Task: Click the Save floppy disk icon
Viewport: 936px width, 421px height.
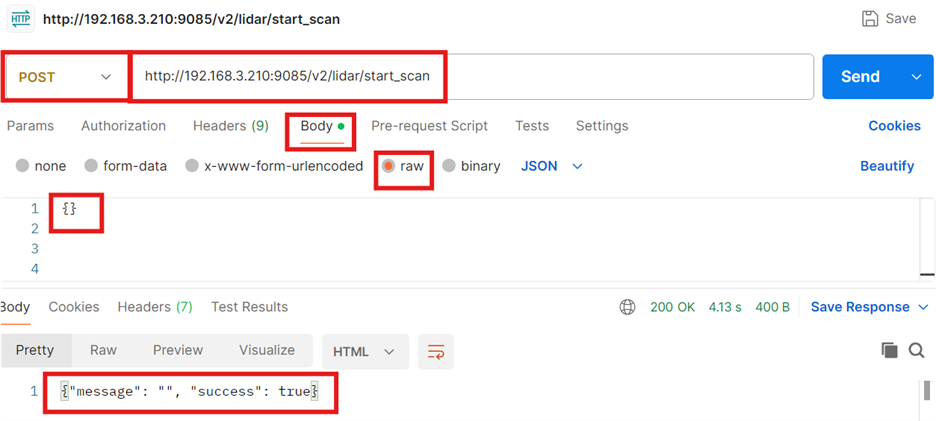Action: click(x=869, y=19)
